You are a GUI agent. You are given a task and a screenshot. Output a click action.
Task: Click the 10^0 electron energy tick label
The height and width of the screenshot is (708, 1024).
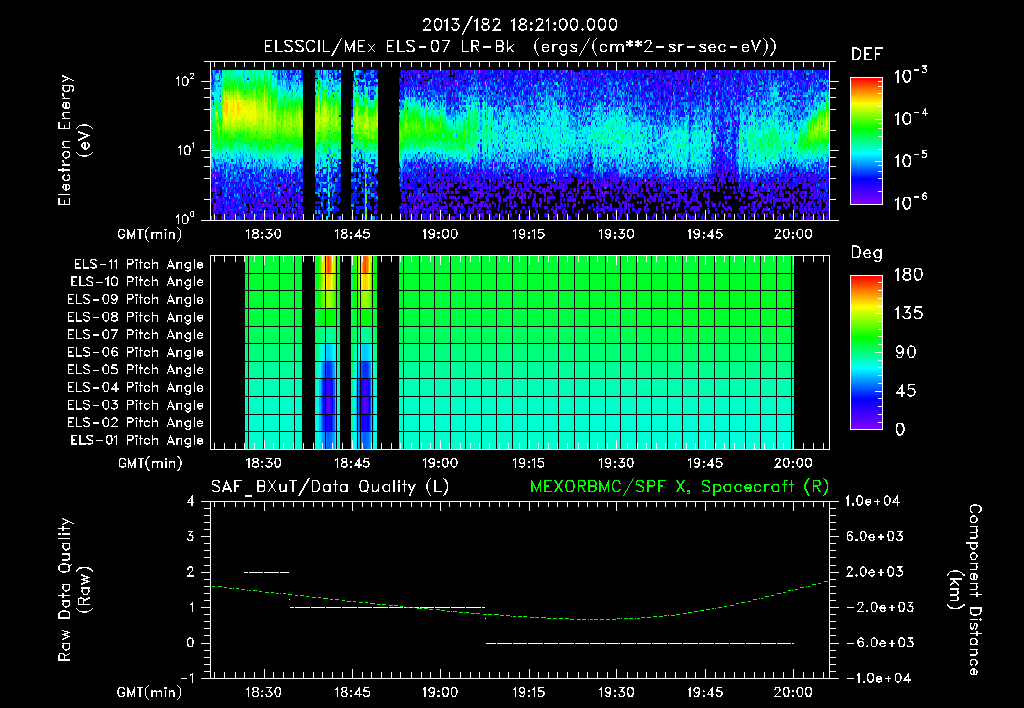(185, 217)
